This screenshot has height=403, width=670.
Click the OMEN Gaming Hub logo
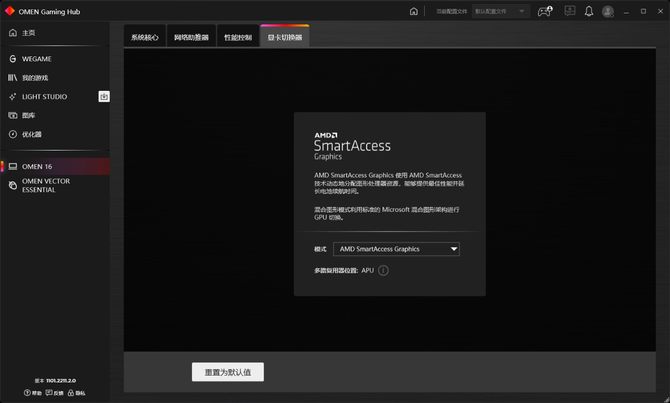(x=9, y=11)
